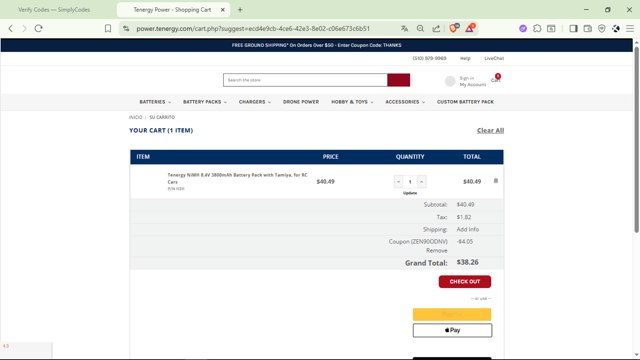The width and height of the screenshot is (640, 360).
Task: Switch to Verify Codes SimplyCodes tab
Action: (x=54, y=10)
